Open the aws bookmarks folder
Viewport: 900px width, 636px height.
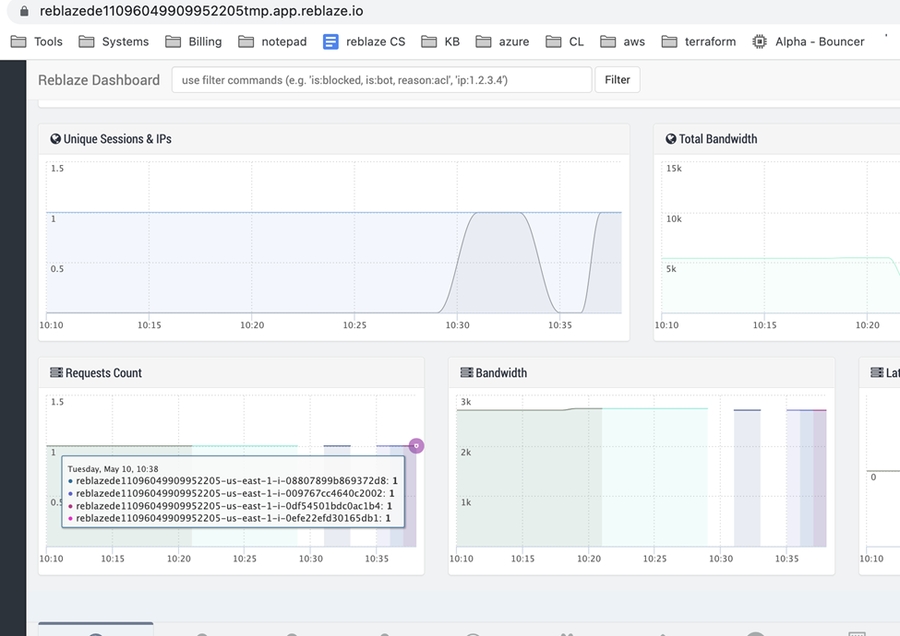coord(622,42)
